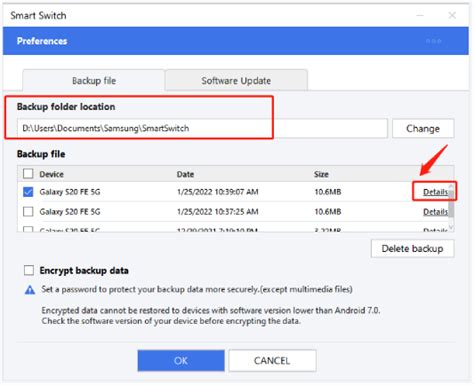Image resolution: width=474 pixels, height=385 pixels.
Task: Click the backup list scrollbar thumb
Action: (x=451, y=203)
